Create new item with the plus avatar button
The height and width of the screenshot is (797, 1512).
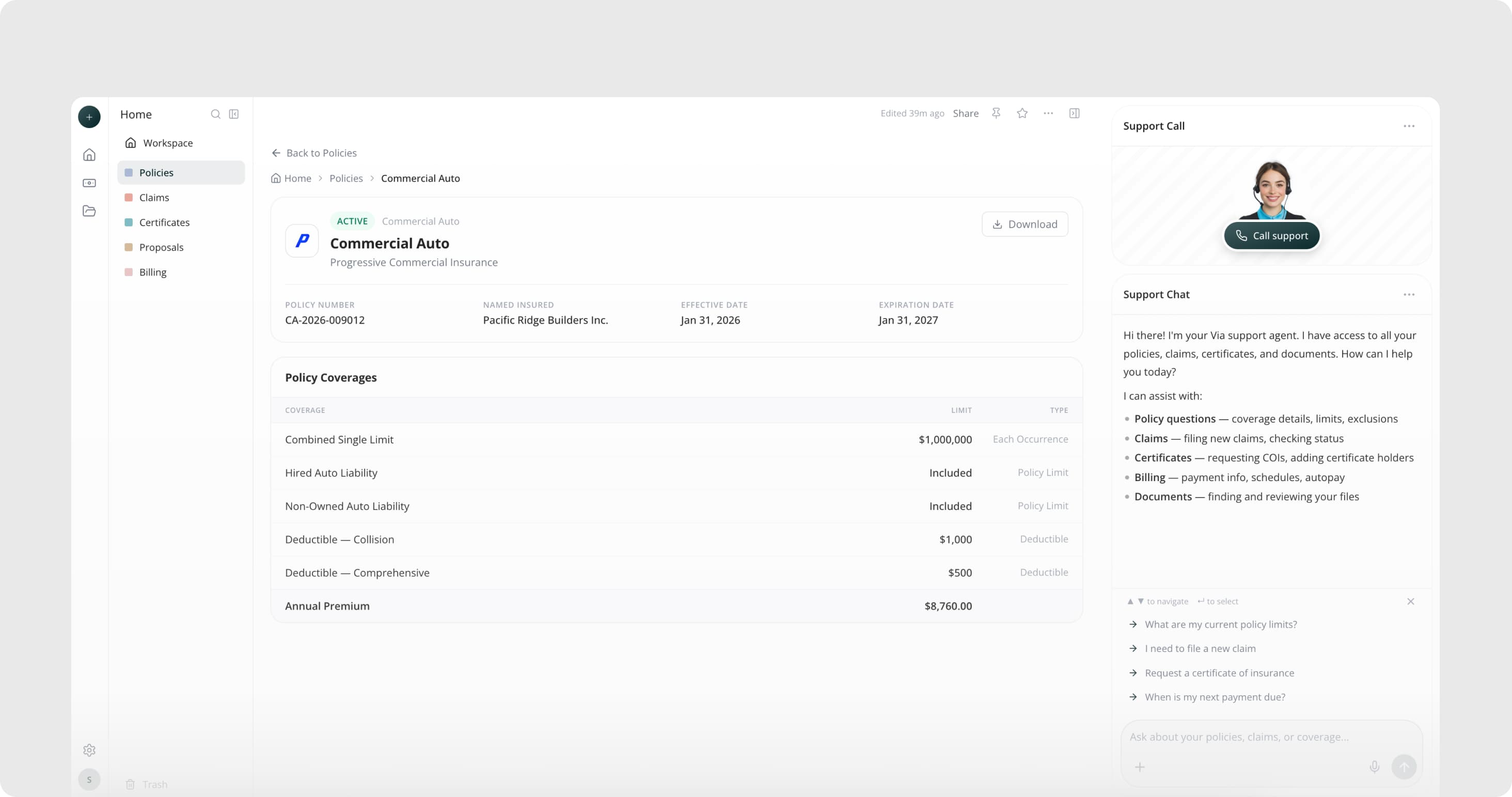89,116
